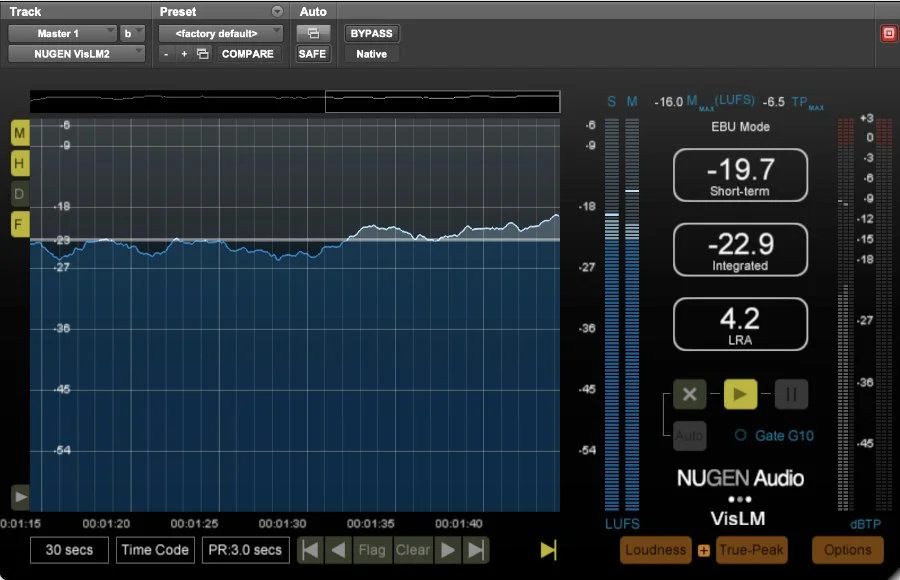This screenshot has height=580, width=900.
Task: Open the Options tab
Action: pyautogui.click(x=848, y=550)
